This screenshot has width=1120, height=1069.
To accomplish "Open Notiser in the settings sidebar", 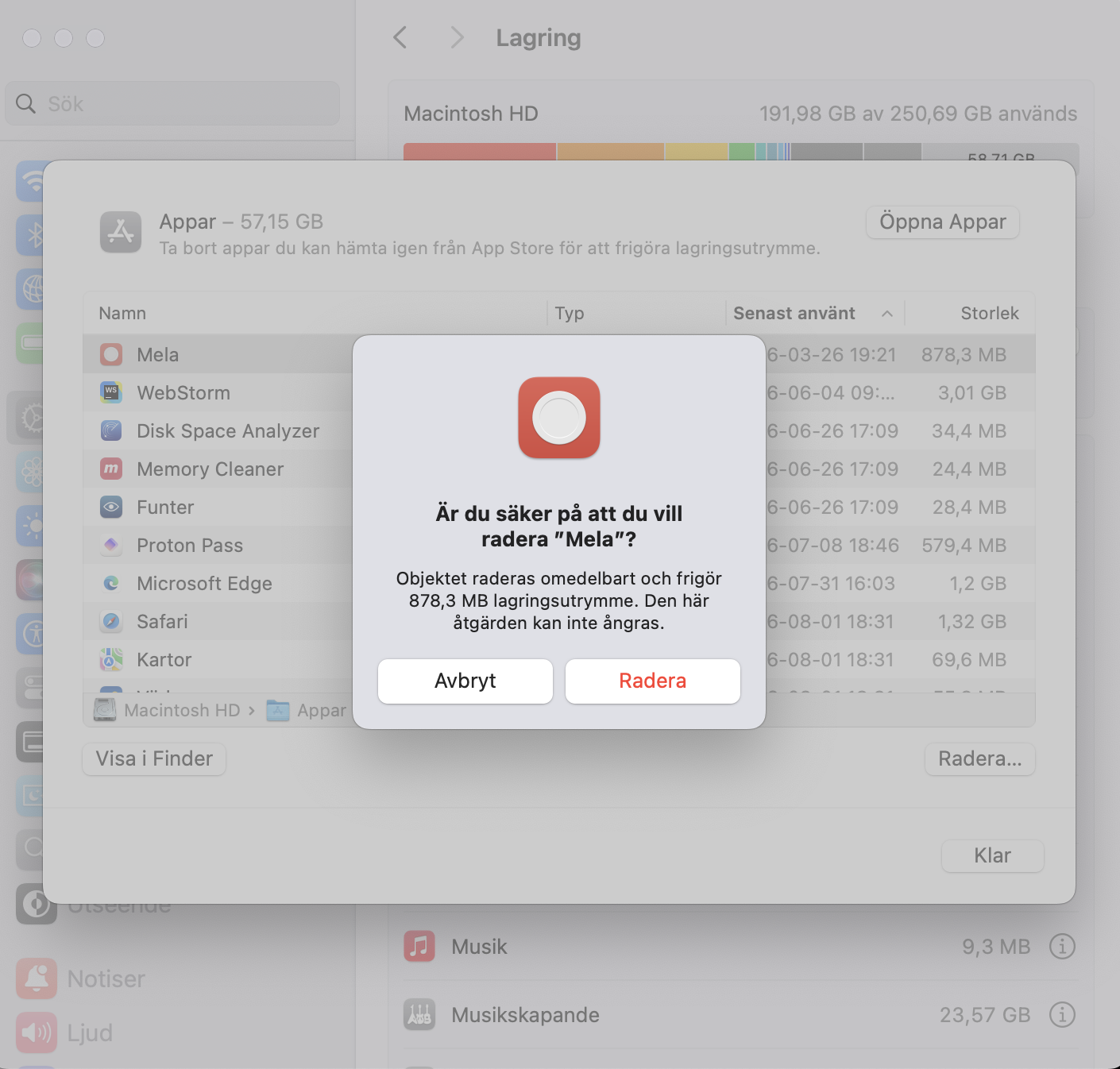I will (106, 978).
